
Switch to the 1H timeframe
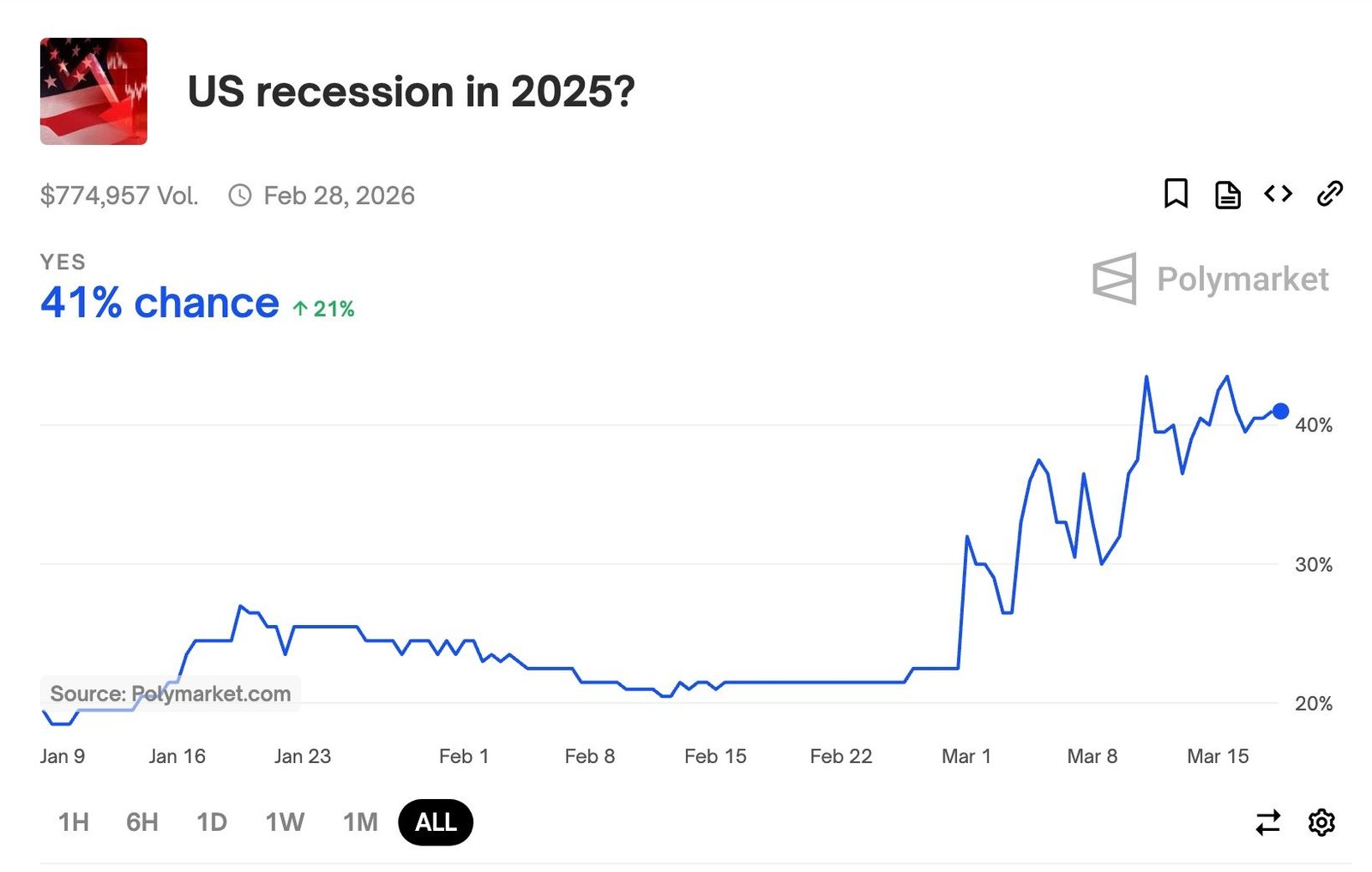point(73,821)
